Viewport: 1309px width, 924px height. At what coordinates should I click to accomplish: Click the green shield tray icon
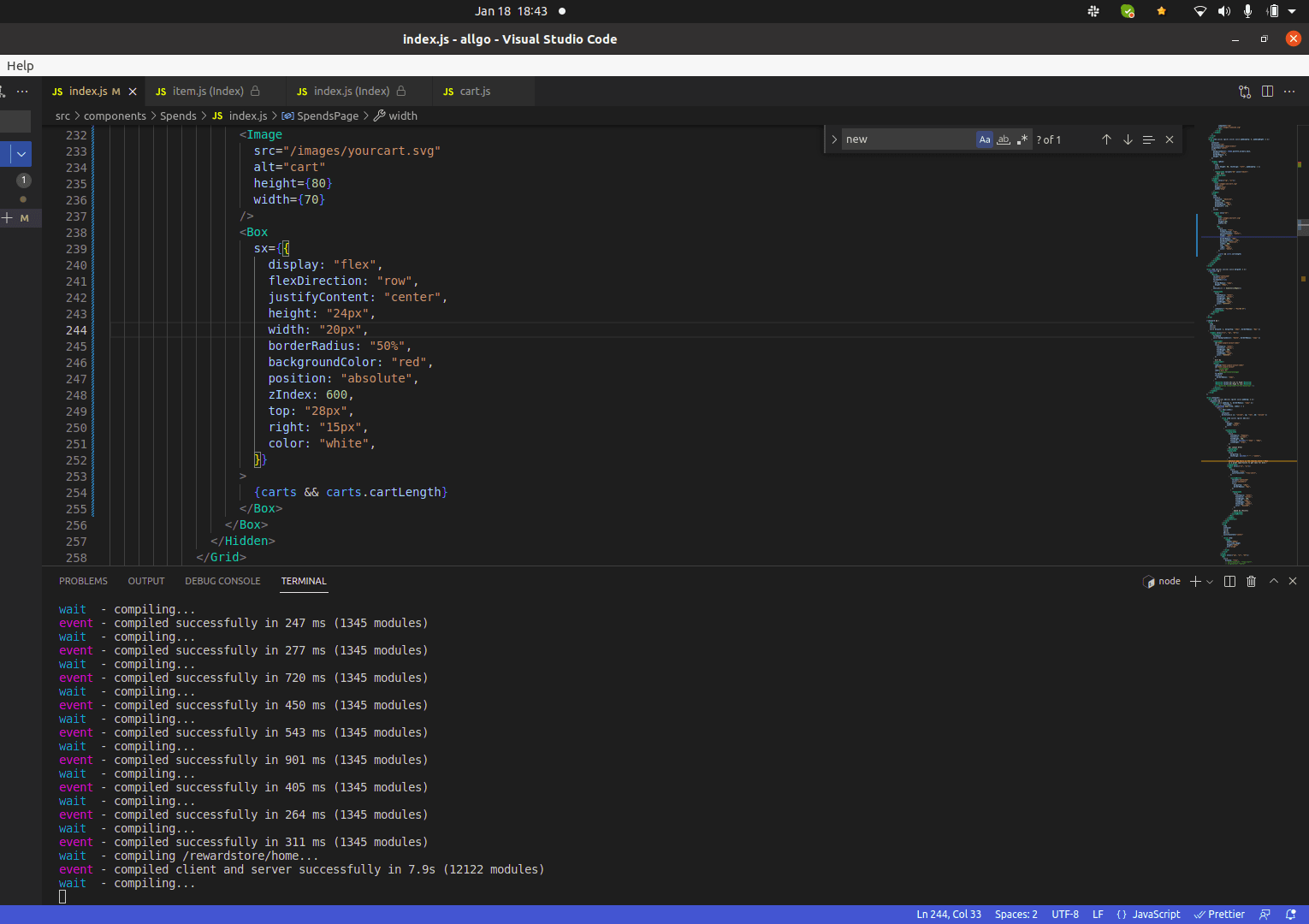click(1128, 11)
